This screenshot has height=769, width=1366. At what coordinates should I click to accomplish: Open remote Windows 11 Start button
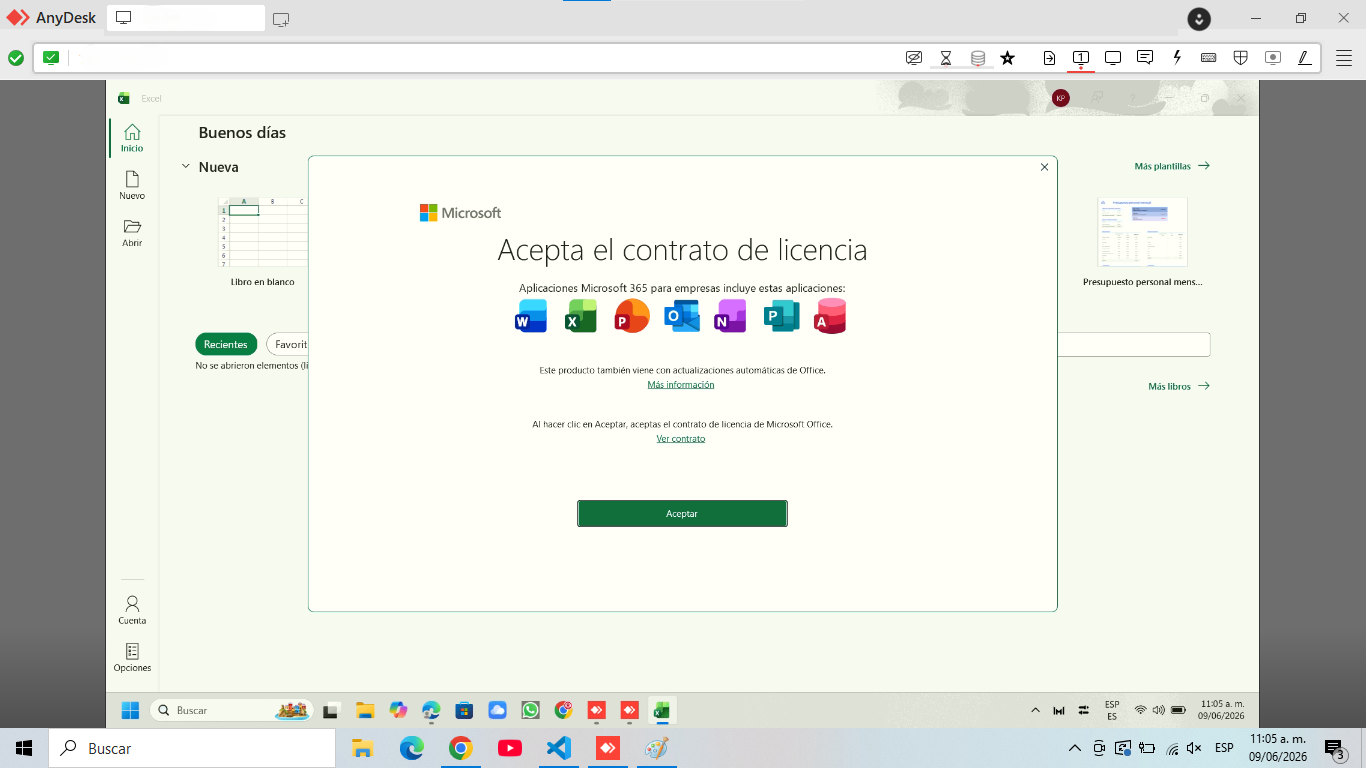pos(131,710)
